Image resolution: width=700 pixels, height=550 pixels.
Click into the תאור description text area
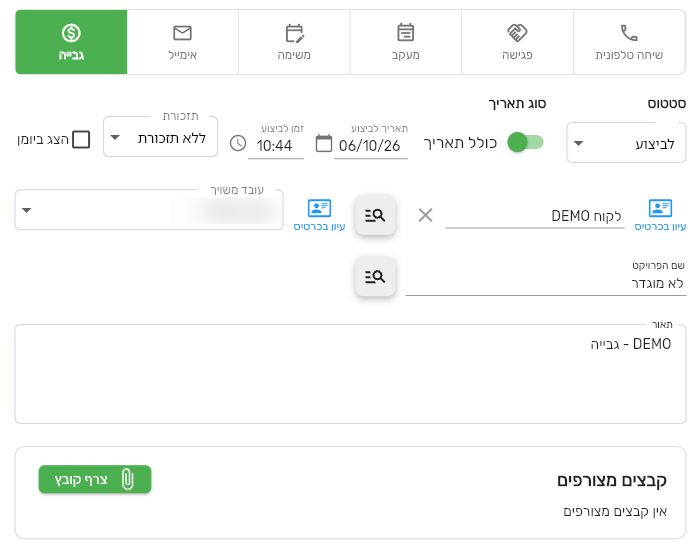(x=350, y=374)
